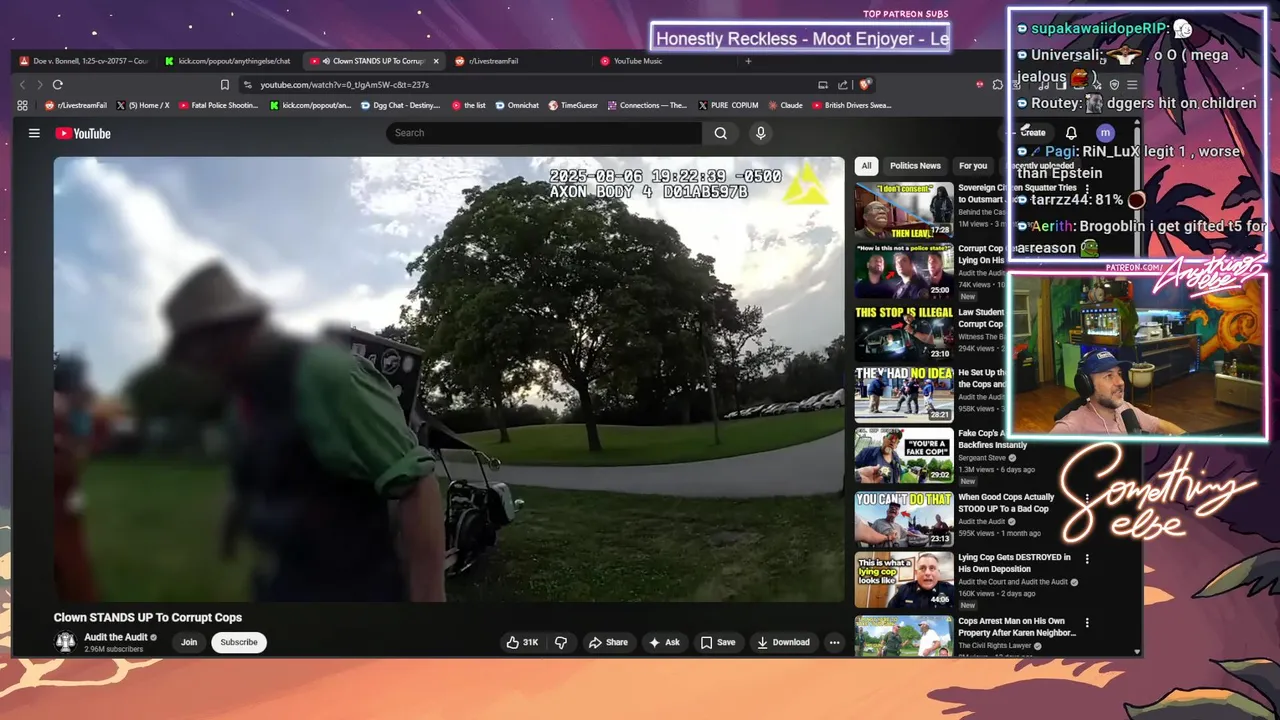
Task: Open 'Lying Cop Gets DESTROYED in His Own Deposition' title
Action: coord(1014,563)
